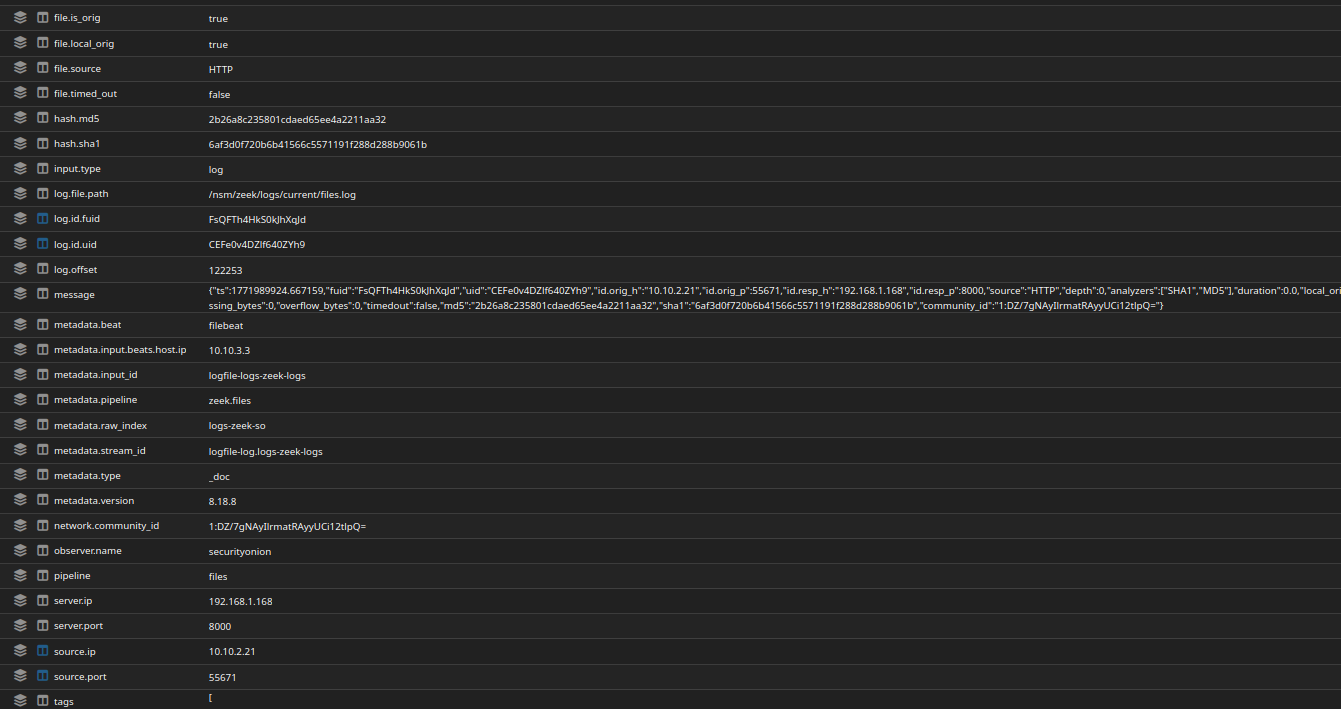This screenshot has width=1341, height=709.
Task: Open the action menu stack for message
Action: point(20,295)
